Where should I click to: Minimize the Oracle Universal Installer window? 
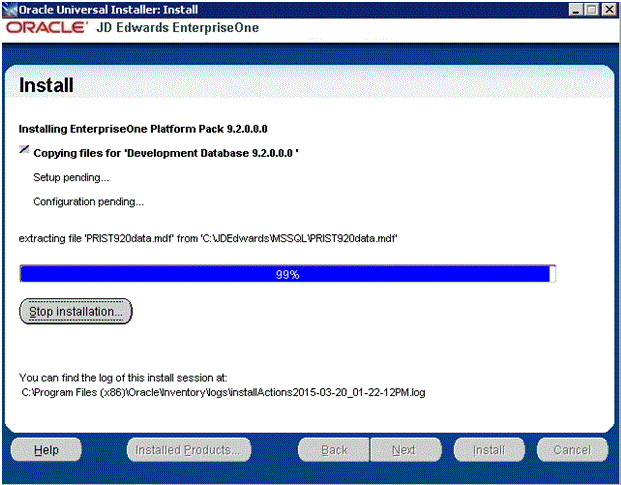coord(575,10)
